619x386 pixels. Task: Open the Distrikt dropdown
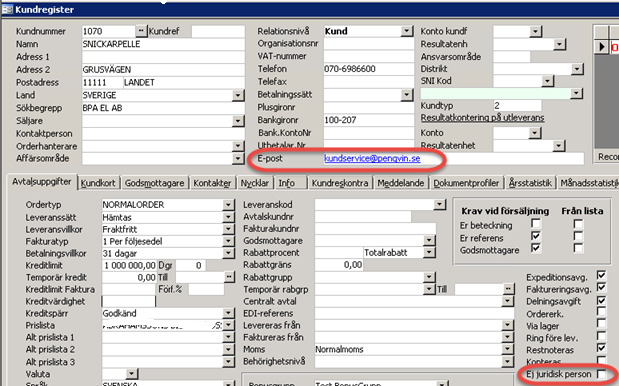(x=577, y=69)
